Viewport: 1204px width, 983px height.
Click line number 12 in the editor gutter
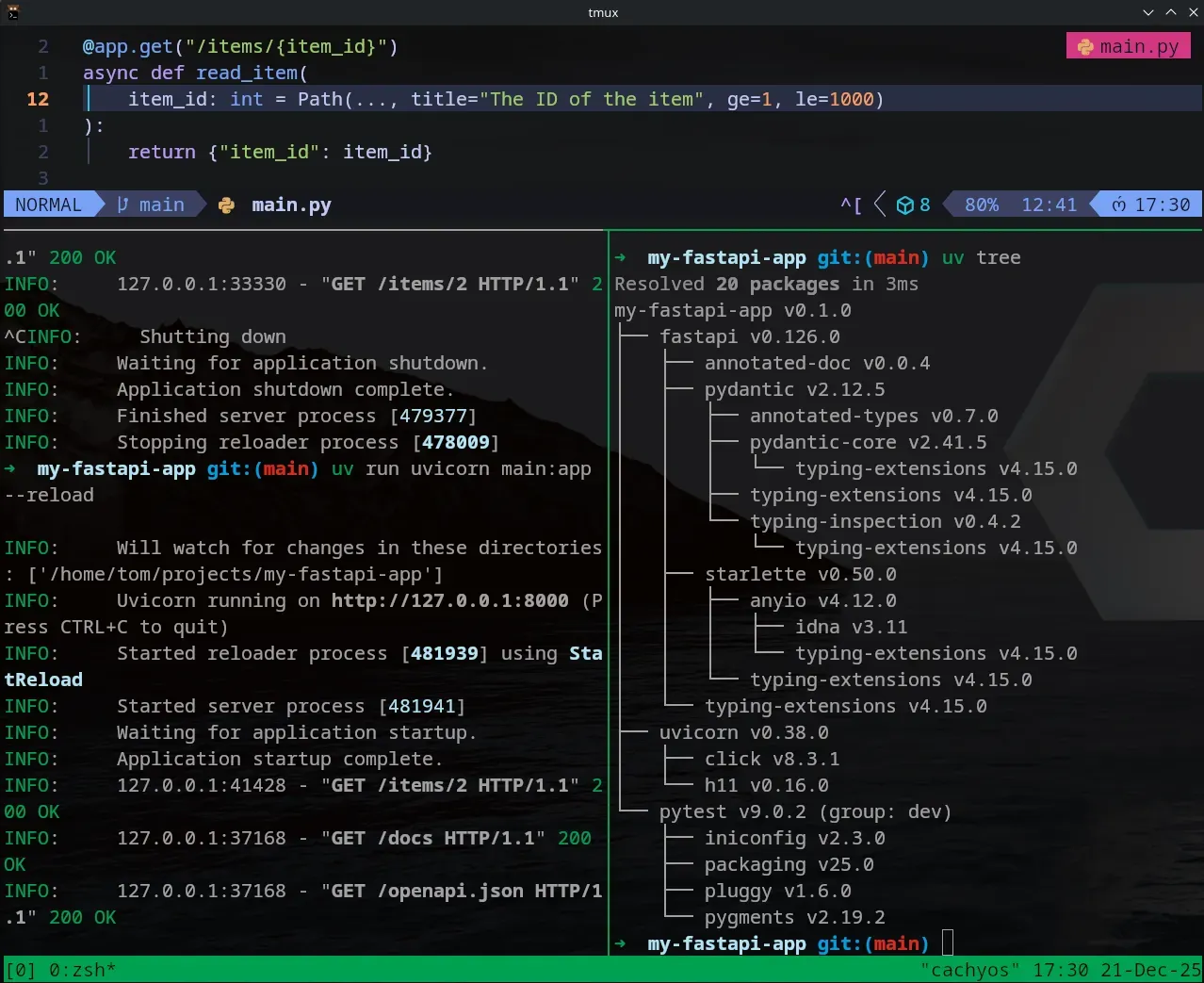click(38, 99)
